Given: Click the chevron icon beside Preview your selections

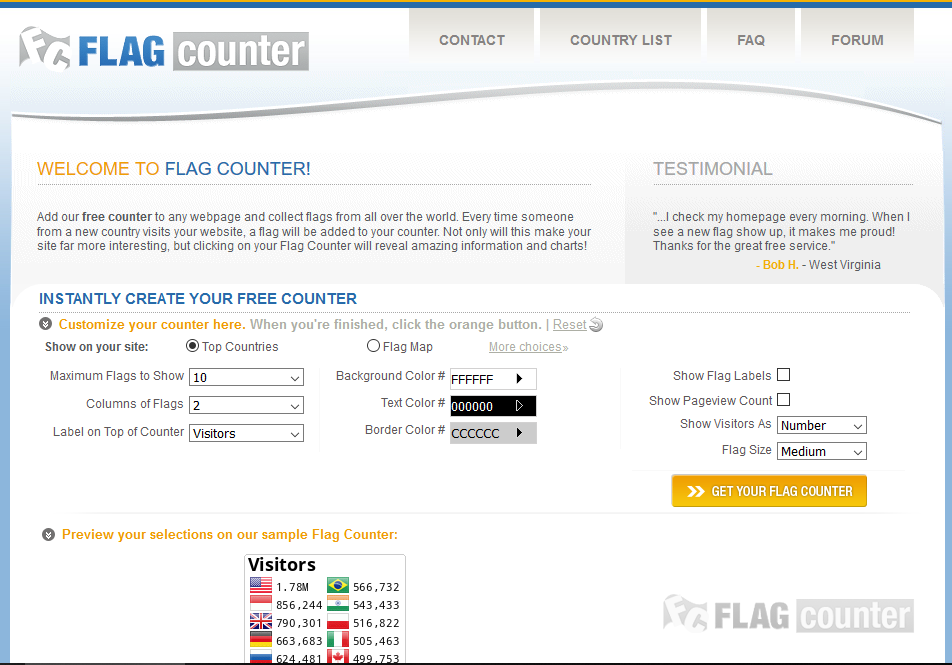Looking at the screenshot, I should tap(49, 534).
